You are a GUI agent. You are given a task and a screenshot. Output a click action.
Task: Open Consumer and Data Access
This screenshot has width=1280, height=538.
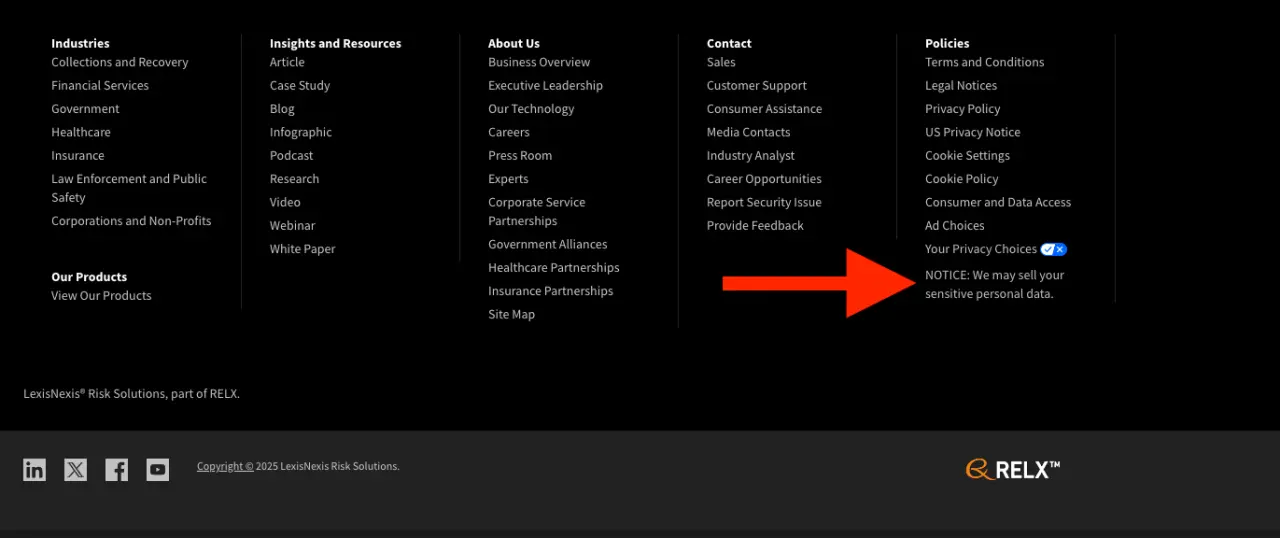tap(998, 202)
